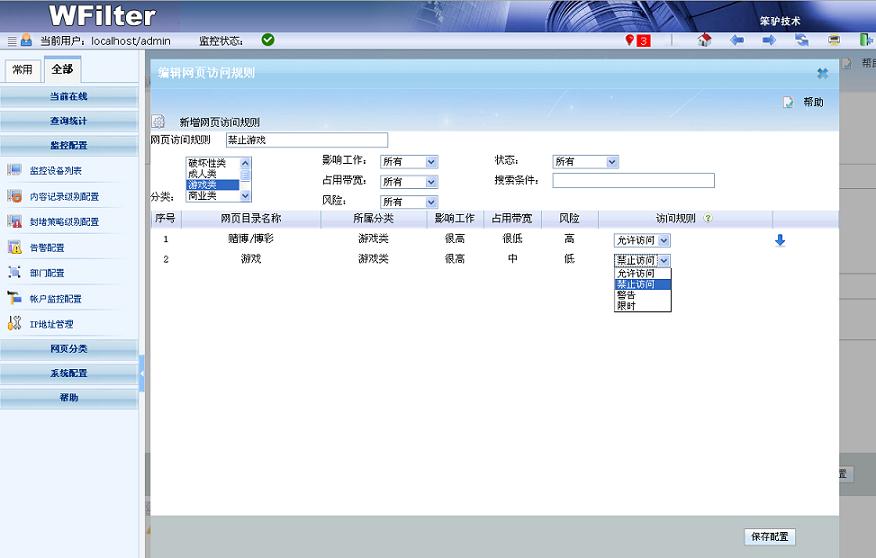Image resolution: width=876 pixels, height=558 pixels.
Task: Close the 编辑网页访问规则 dialog
Action: click(x=822, y=73)
